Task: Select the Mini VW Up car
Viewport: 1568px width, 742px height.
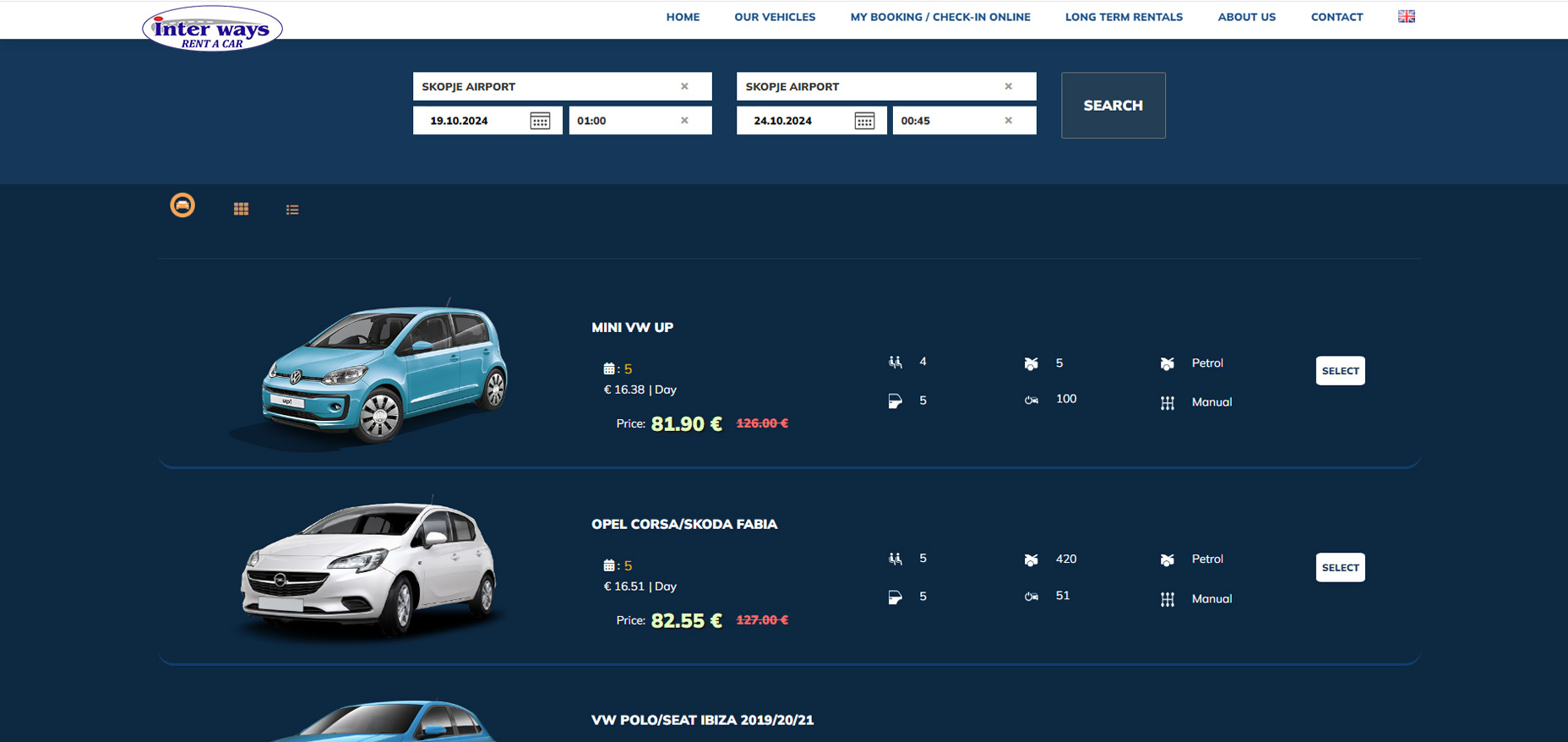Action: [x=1341, y=371]
